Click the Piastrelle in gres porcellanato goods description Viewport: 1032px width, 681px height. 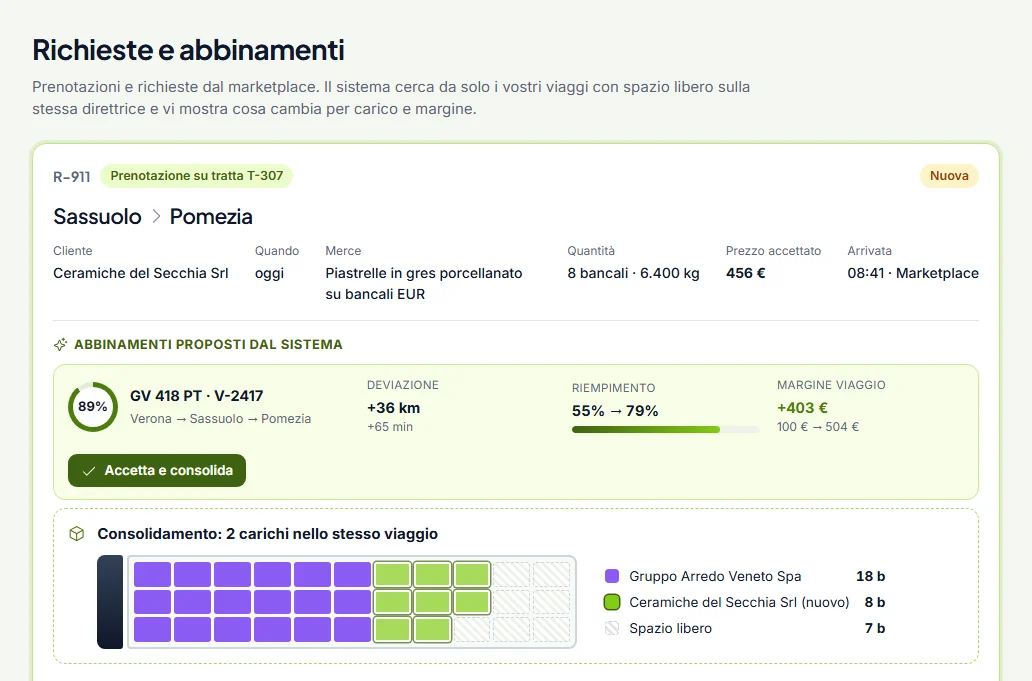(424, 284)
